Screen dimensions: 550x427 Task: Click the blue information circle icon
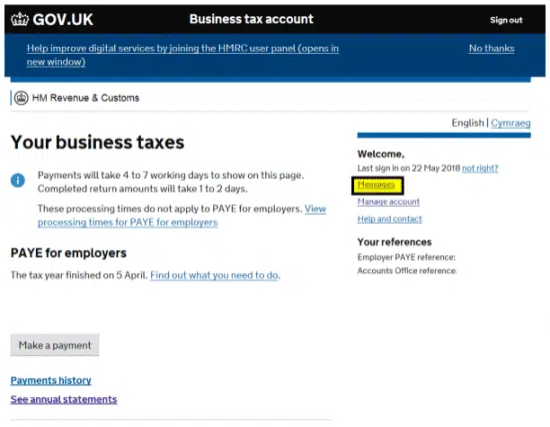pyautogui.click(x=18, y=180)
